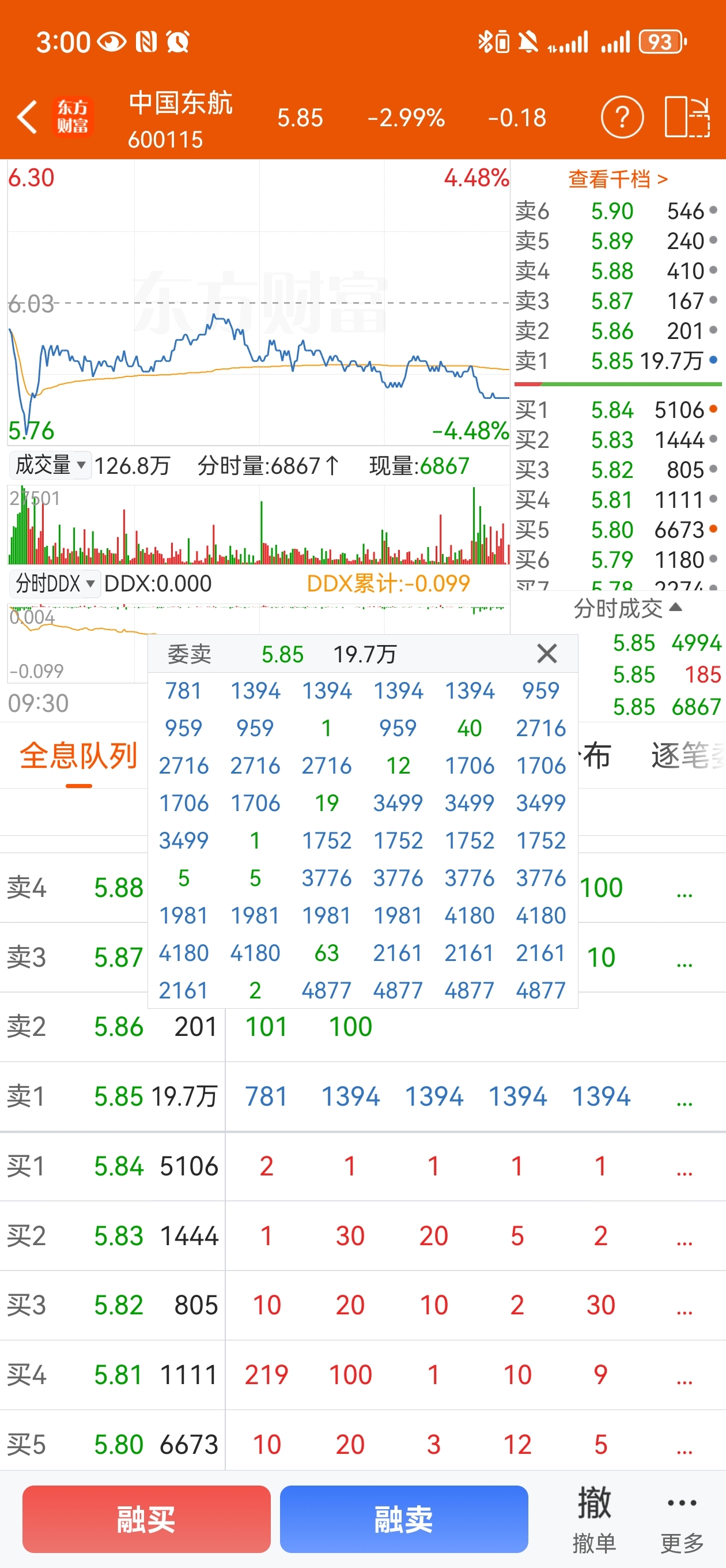
Task: Tap the orange dot beside 买5 6673
Action: click(x=713, y=529)
